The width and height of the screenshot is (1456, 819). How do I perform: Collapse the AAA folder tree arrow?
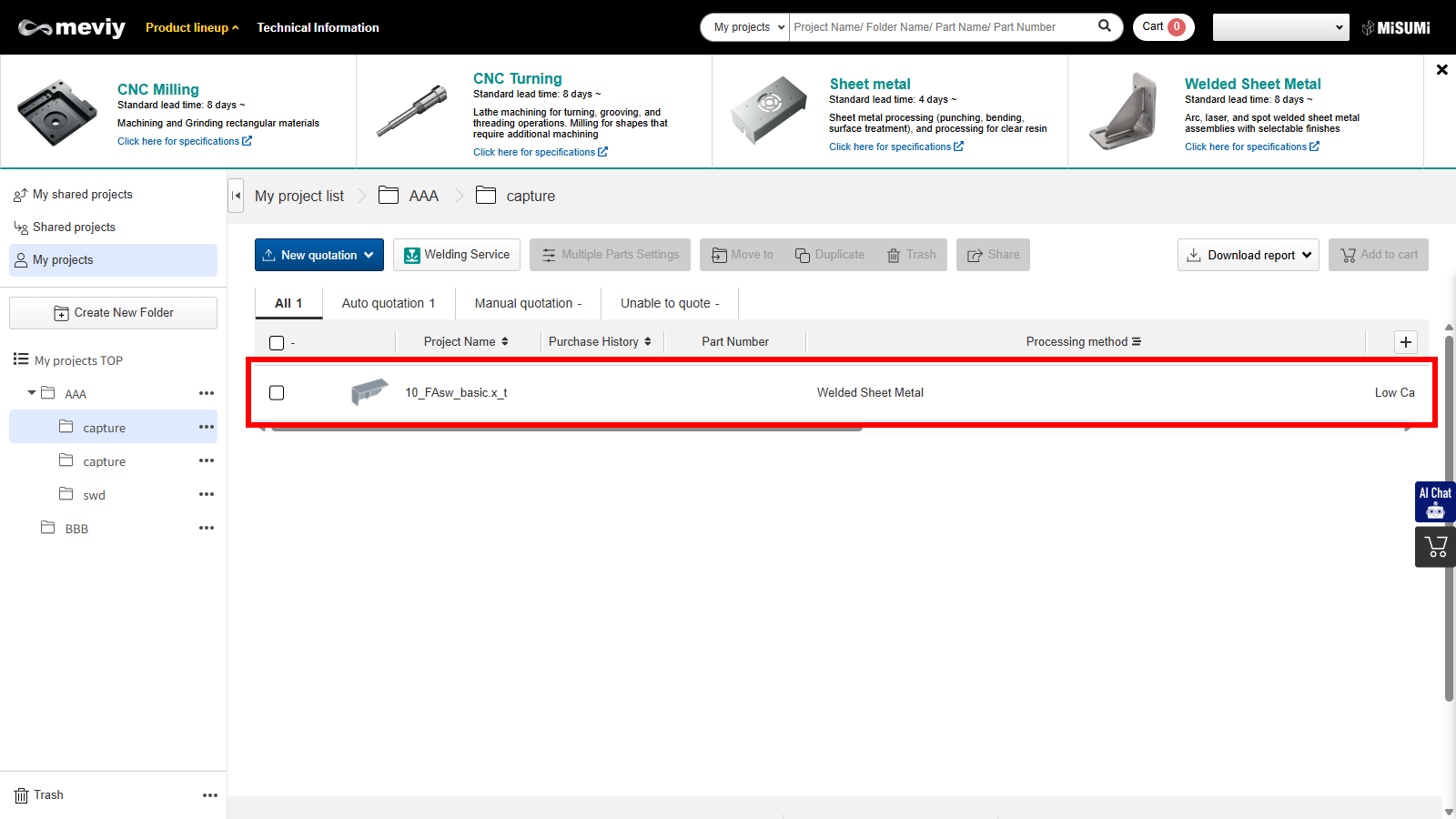point(32,393)
